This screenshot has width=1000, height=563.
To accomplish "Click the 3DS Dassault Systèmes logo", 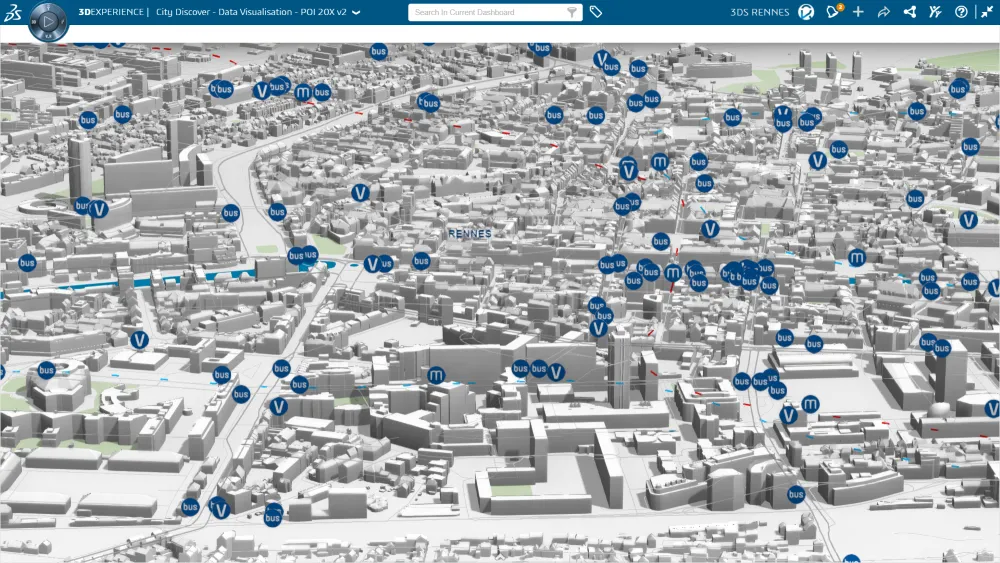I will (13, 12).
